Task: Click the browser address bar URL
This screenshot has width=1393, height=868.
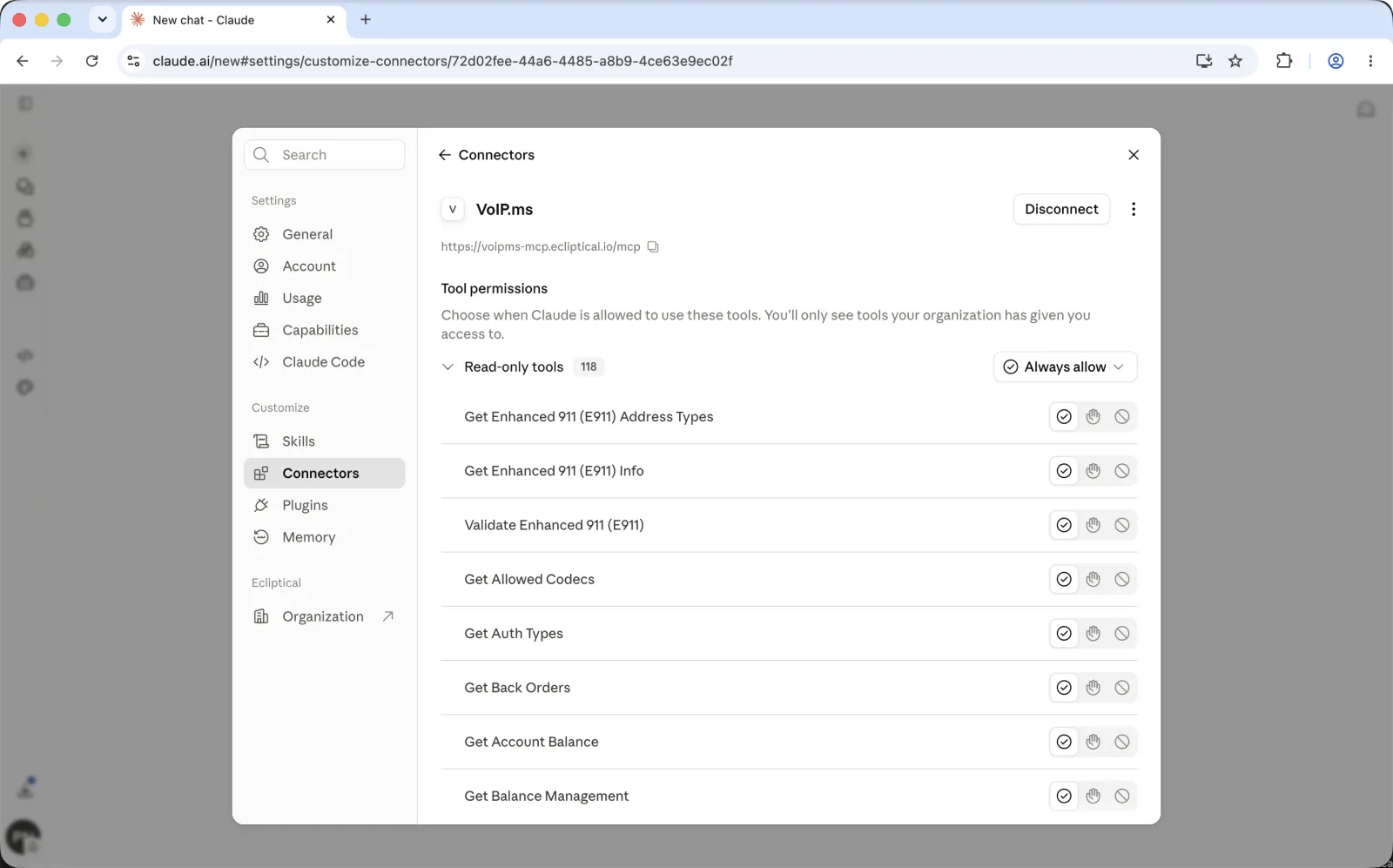Action: pos(442,61)
